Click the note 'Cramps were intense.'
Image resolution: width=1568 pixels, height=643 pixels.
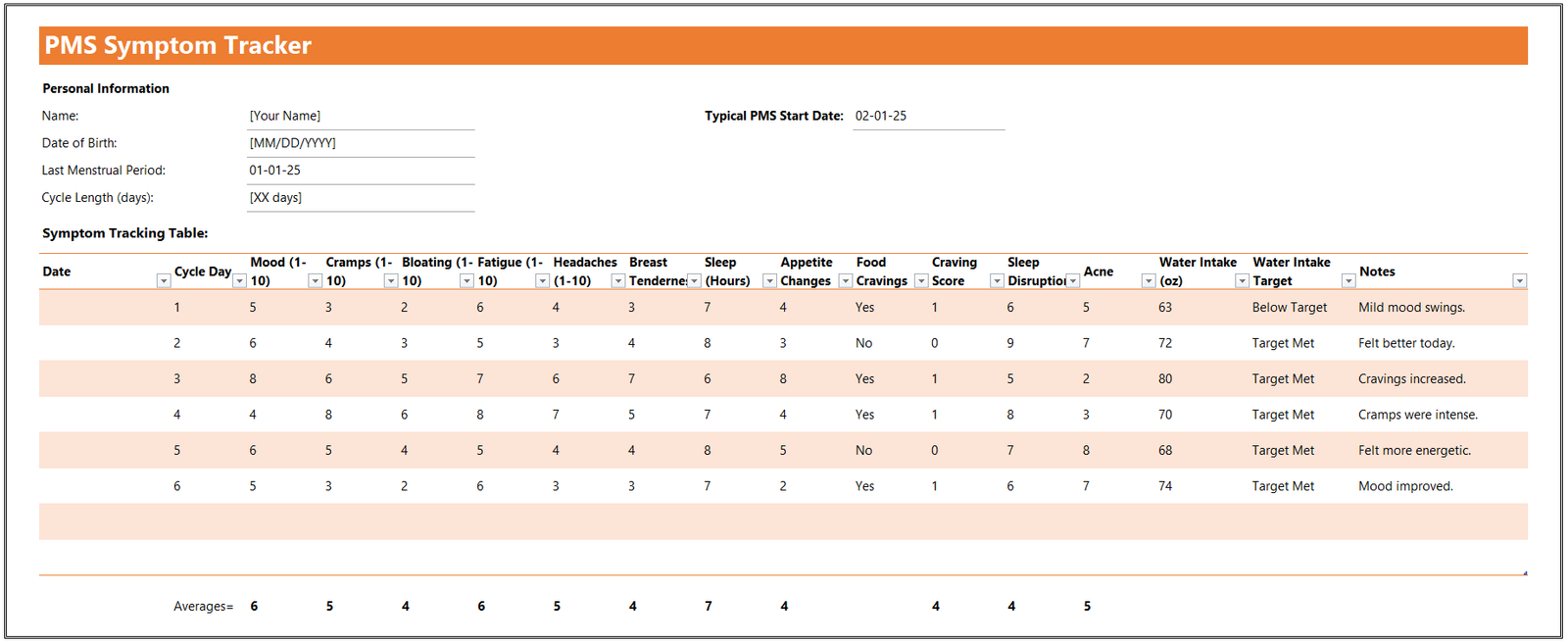pyautogui.click(x=1418, y=415)
